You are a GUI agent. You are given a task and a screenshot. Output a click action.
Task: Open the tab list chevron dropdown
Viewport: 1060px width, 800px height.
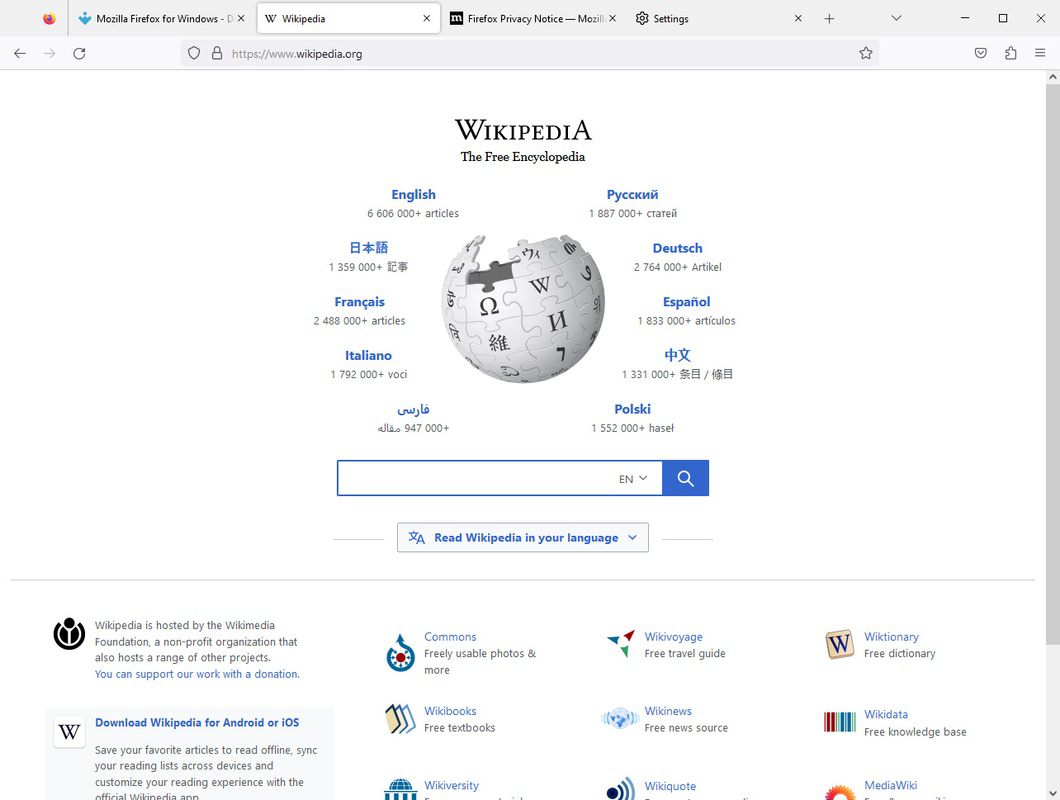tap(897, 18)
